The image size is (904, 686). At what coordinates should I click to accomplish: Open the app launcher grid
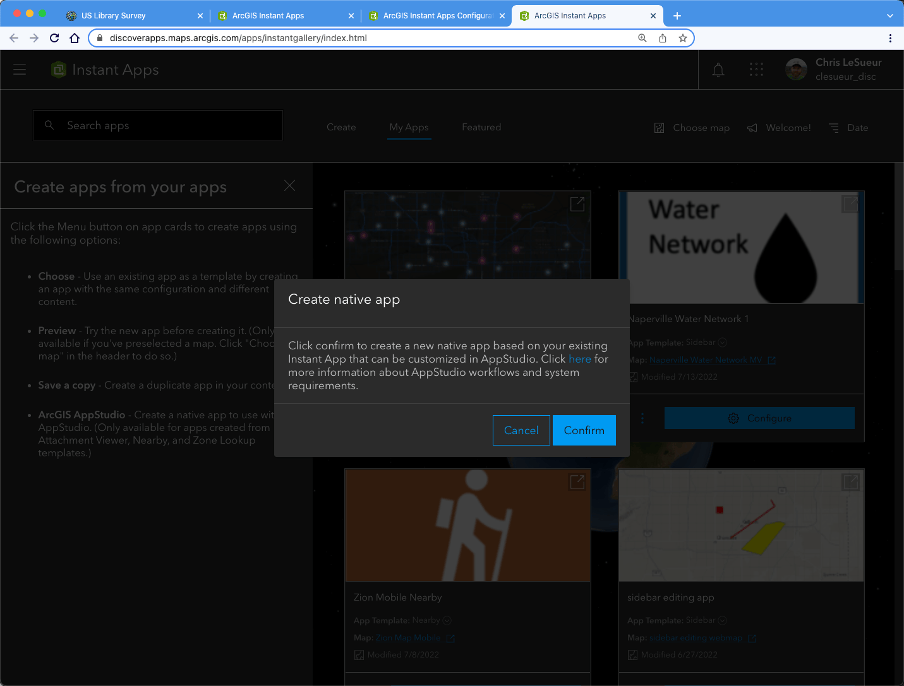point(756,70)
